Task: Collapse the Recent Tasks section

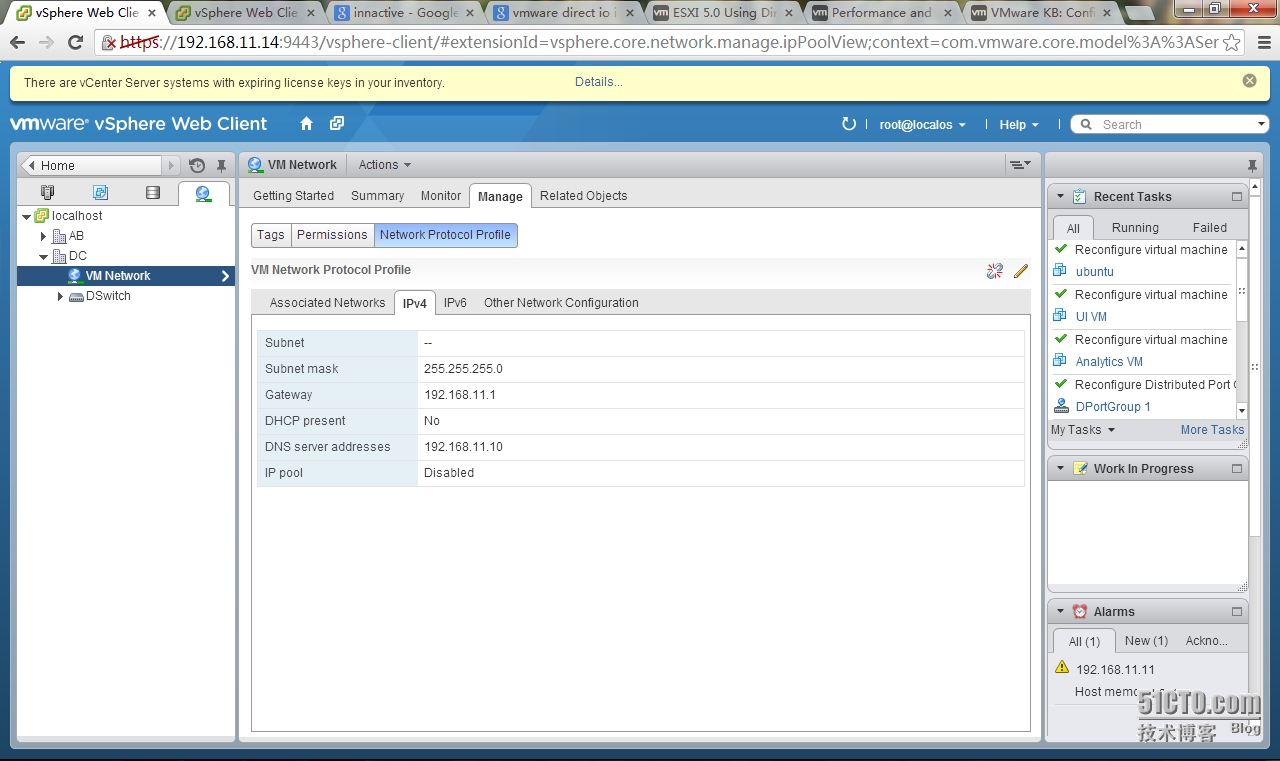Action: (x=1061, y=197)
